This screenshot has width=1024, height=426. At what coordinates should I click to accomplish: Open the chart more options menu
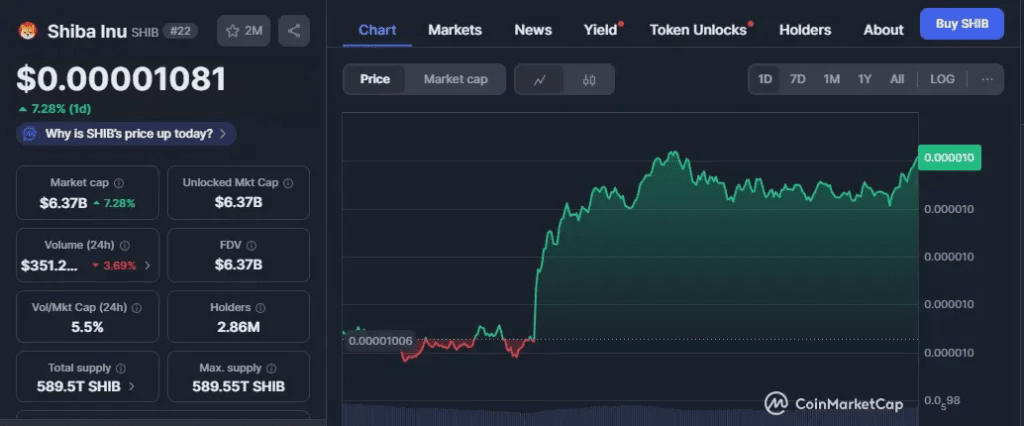[987, 79]
